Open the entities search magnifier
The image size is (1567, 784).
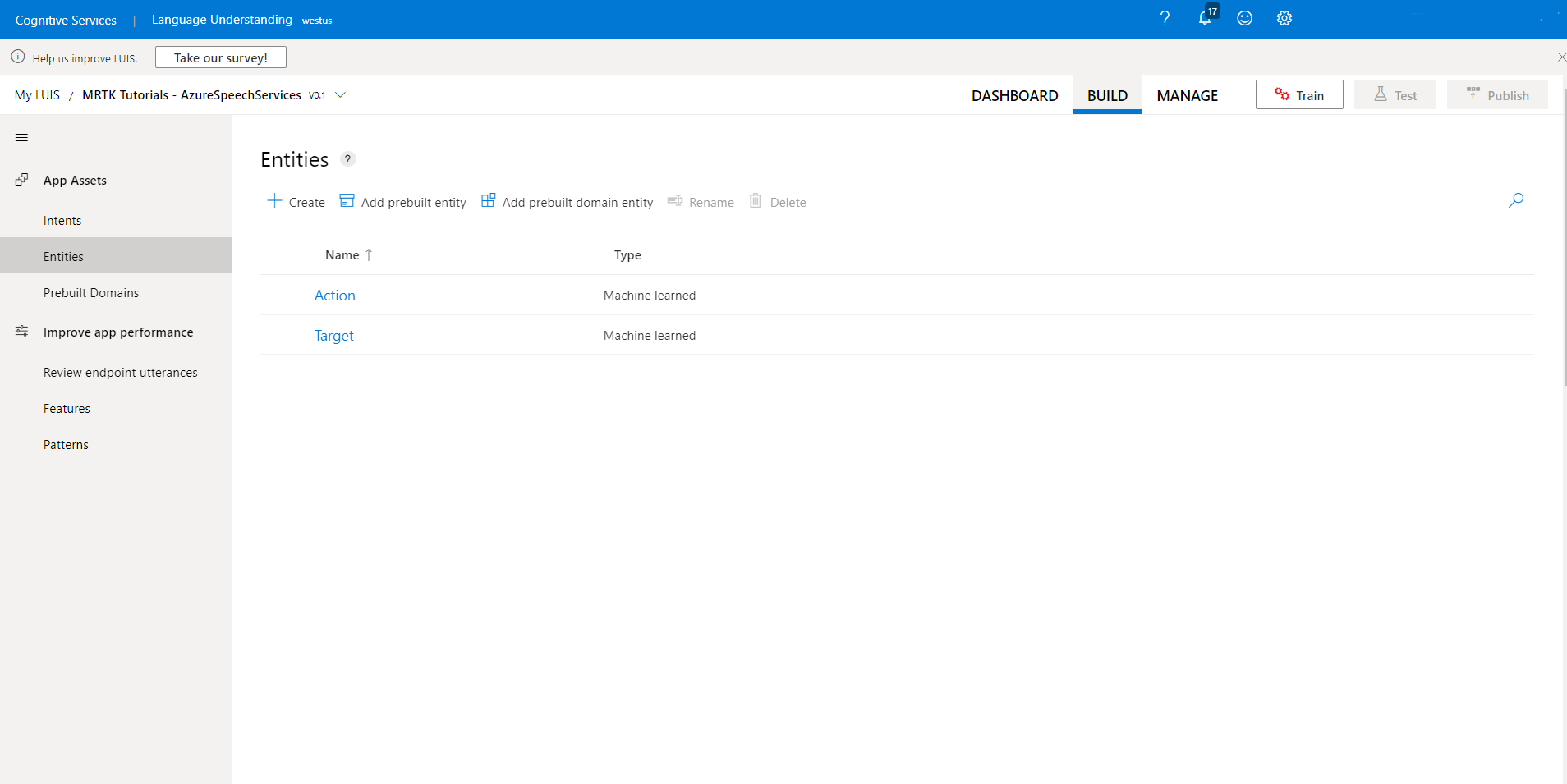click(1516, 199)
